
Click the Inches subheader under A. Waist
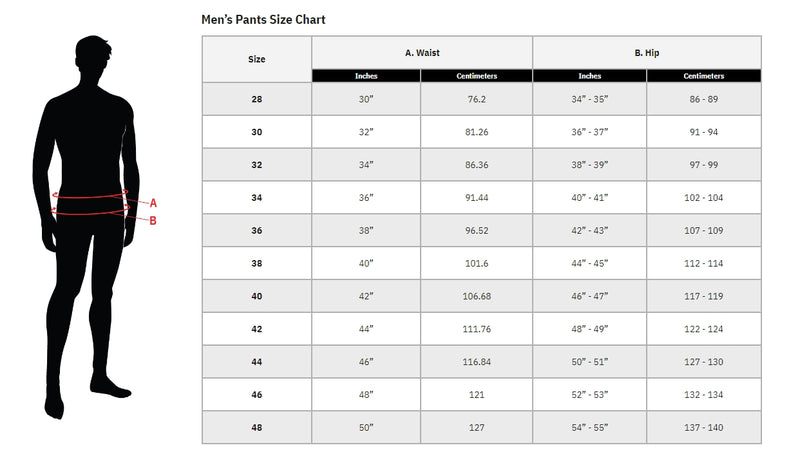coord(366,76)
